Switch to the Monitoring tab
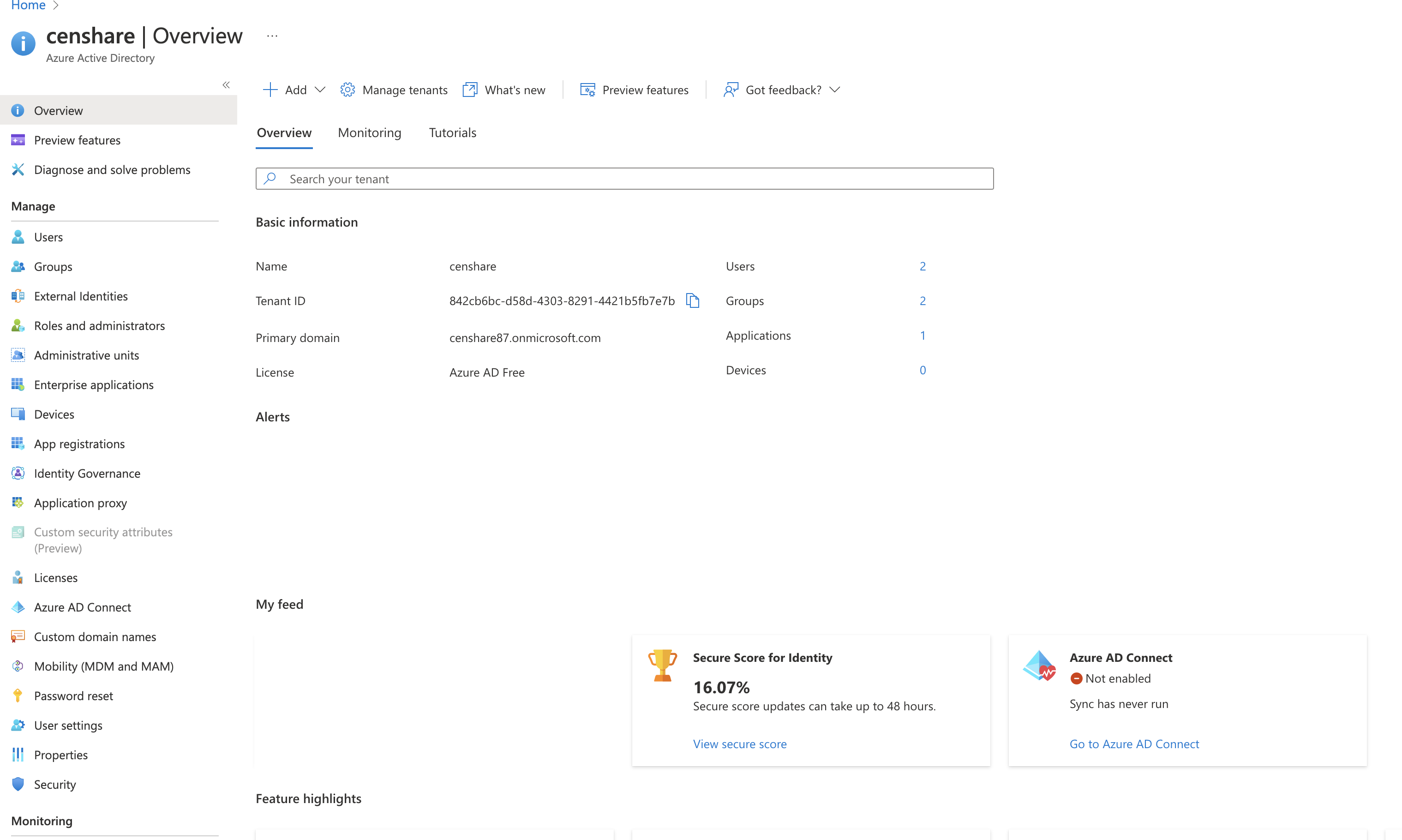1402x840 pixels. click(369, 132)
